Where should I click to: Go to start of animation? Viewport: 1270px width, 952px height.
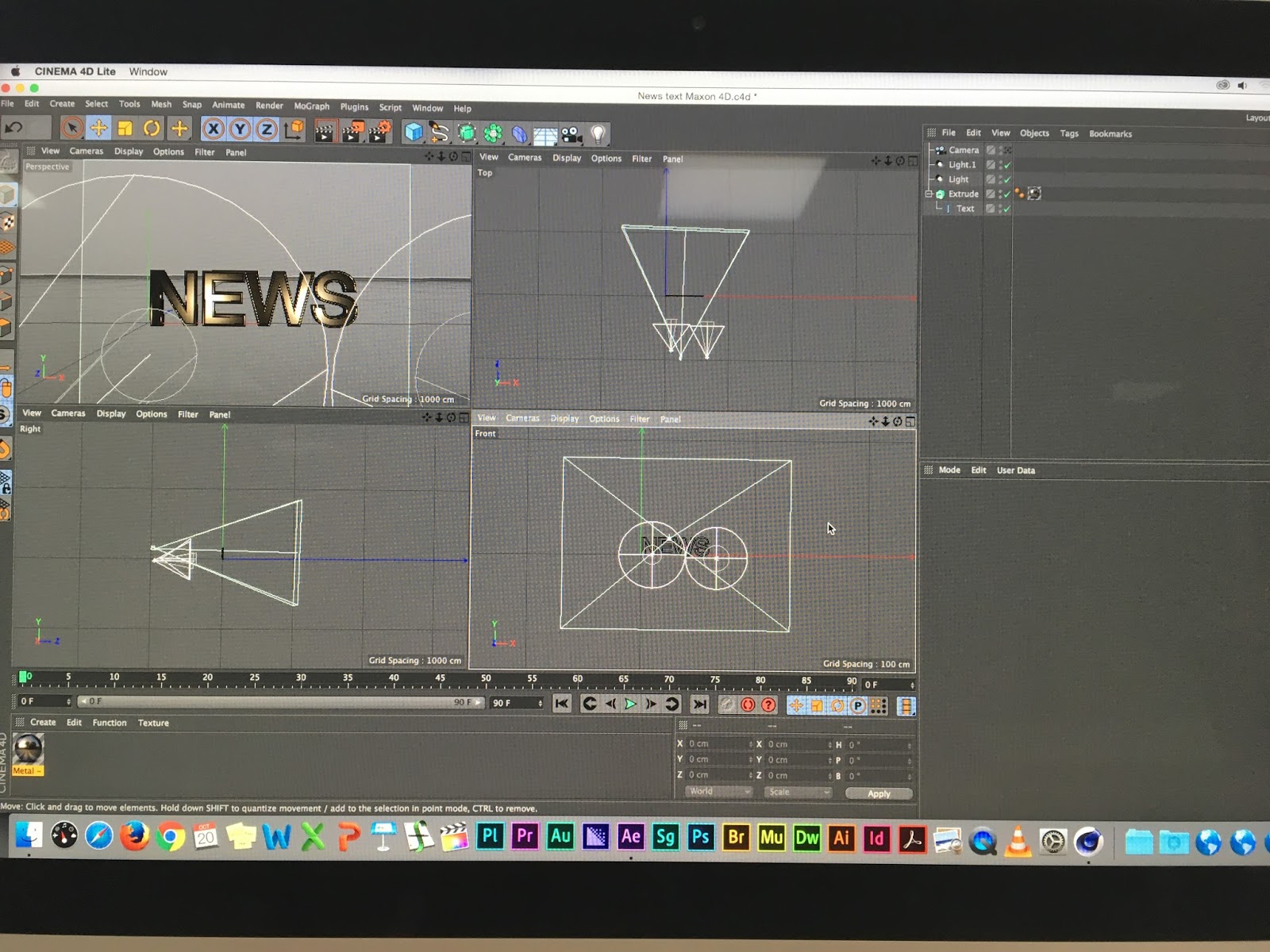coord(562,704)
